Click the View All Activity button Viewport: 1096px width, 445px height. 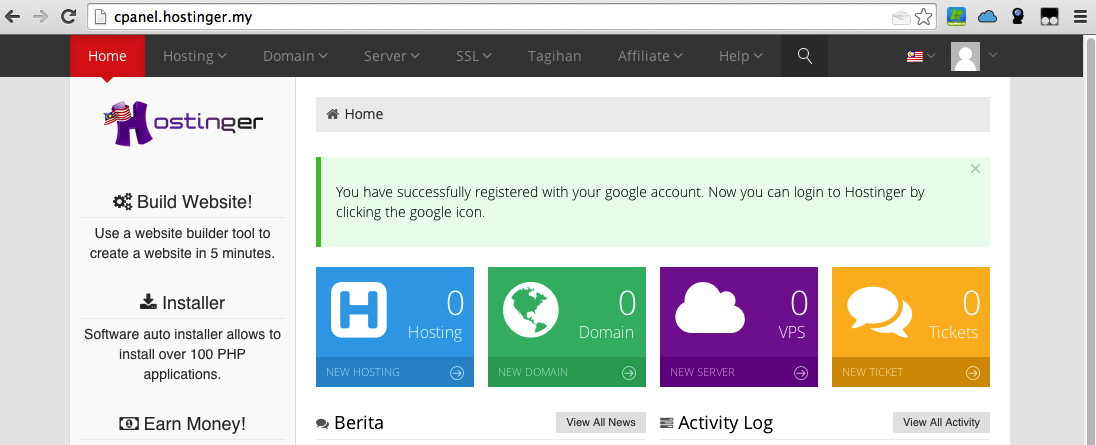(x=941, y=422)
